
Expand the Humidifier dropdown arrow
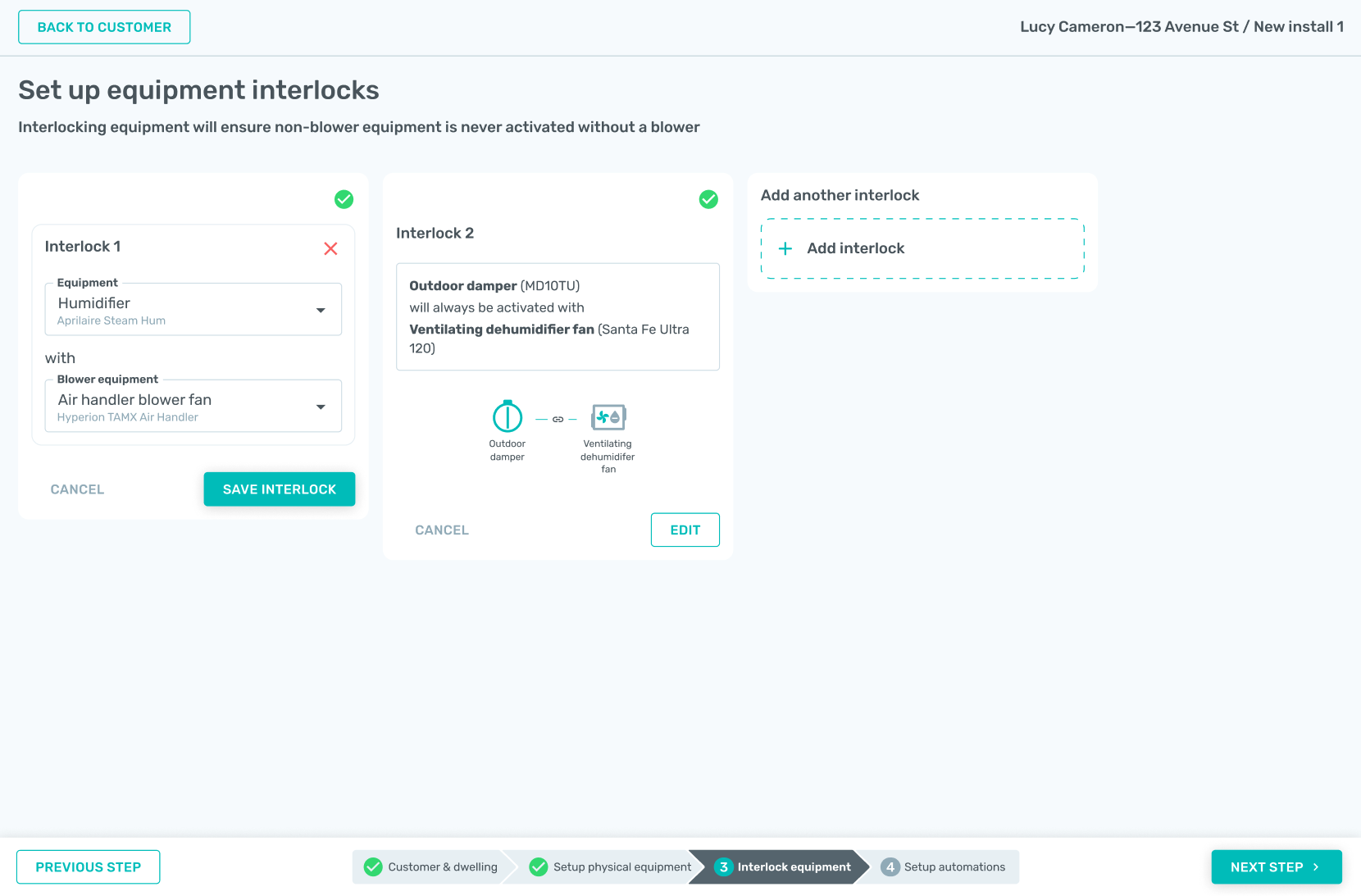click(321, 310)
